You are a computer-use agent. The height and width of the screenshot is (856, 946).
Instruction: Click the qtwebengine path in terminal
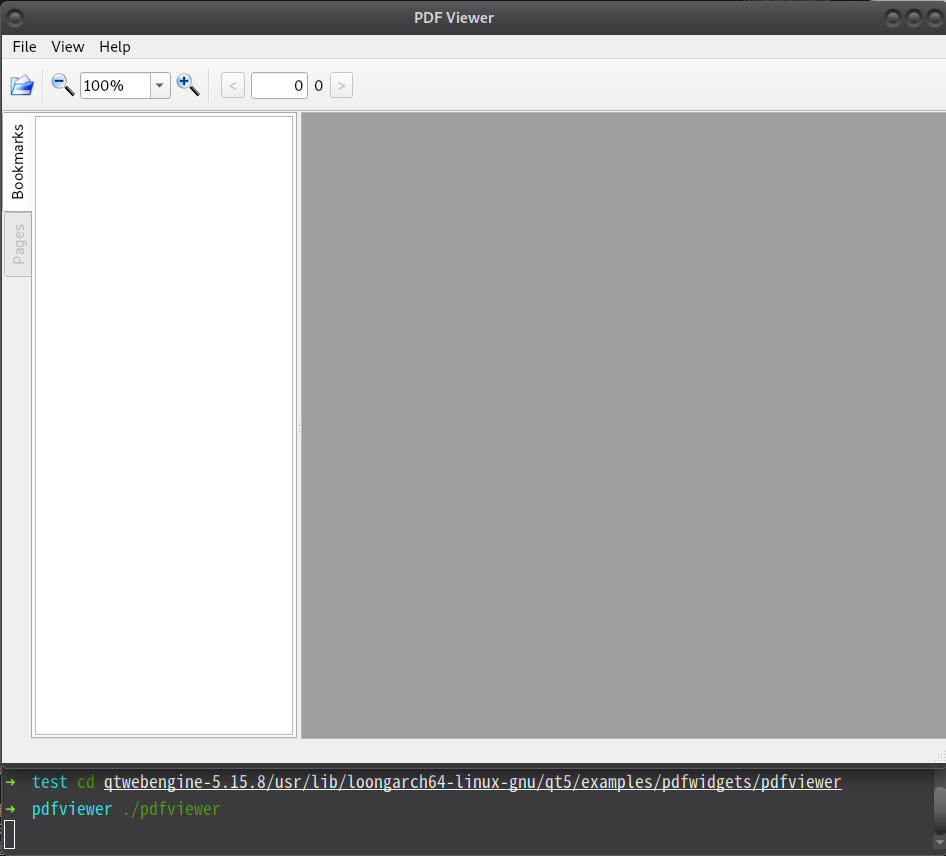coord(472,782)
